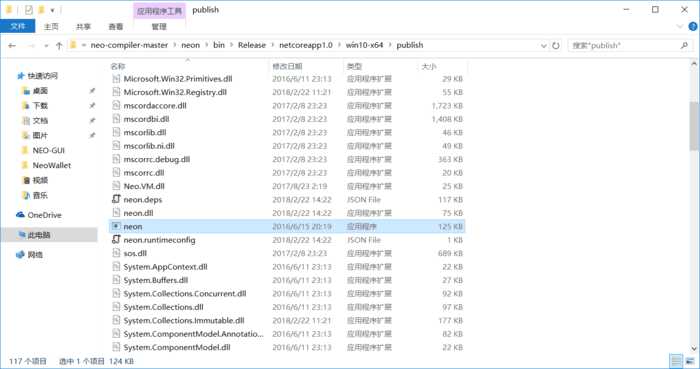The width and height of the screenshot is (700, 369).
Task: Click the neon application file icon
Action: (x=116, y=226)
